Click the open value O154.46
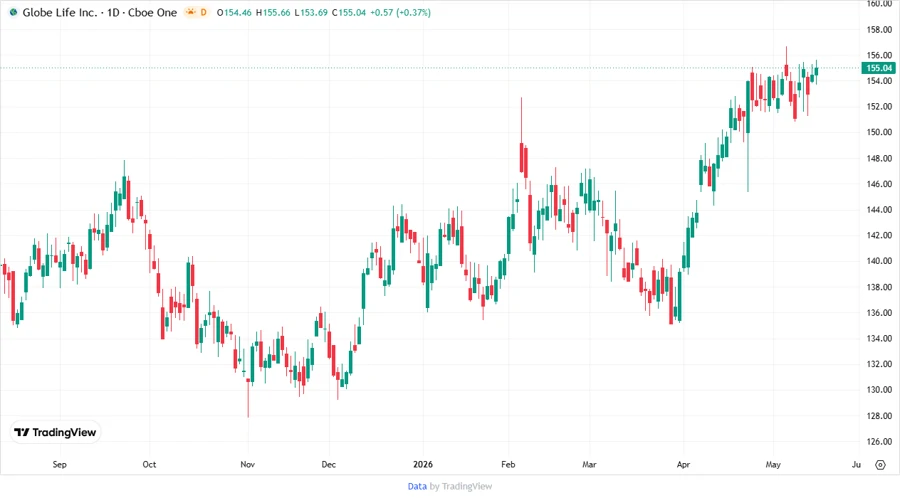The height and width of the screenshot is (498, 900). (x=234, y=12)
